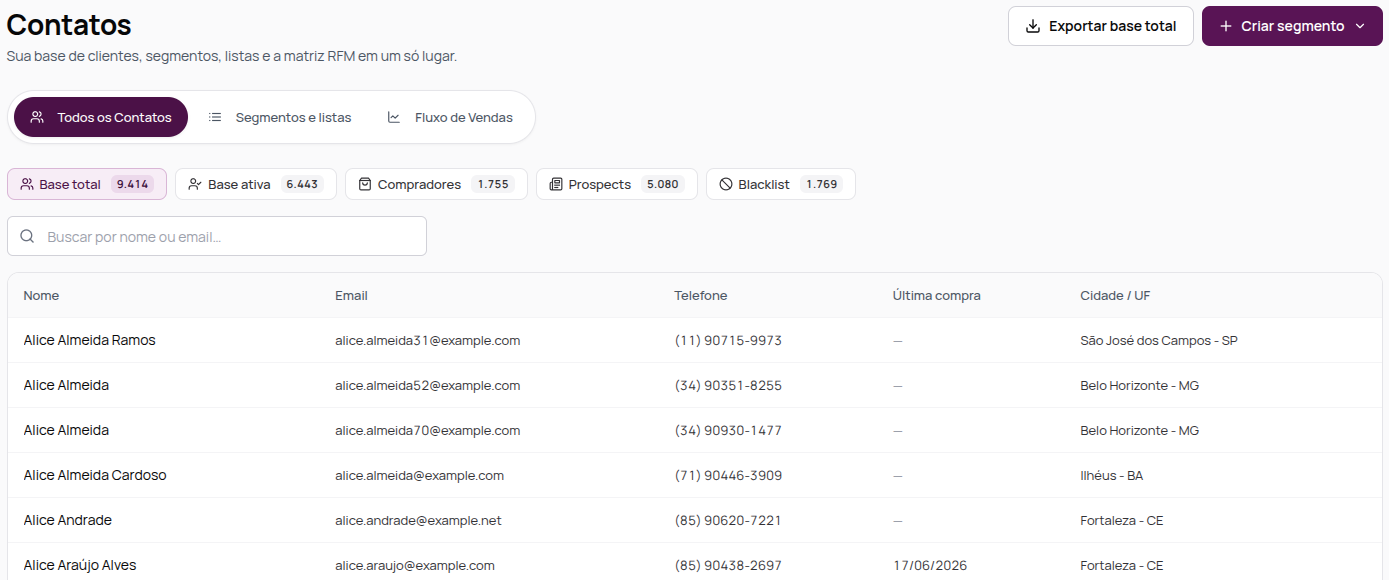
Task: Filter by Base total 9.414
Action: click(87, 184)
